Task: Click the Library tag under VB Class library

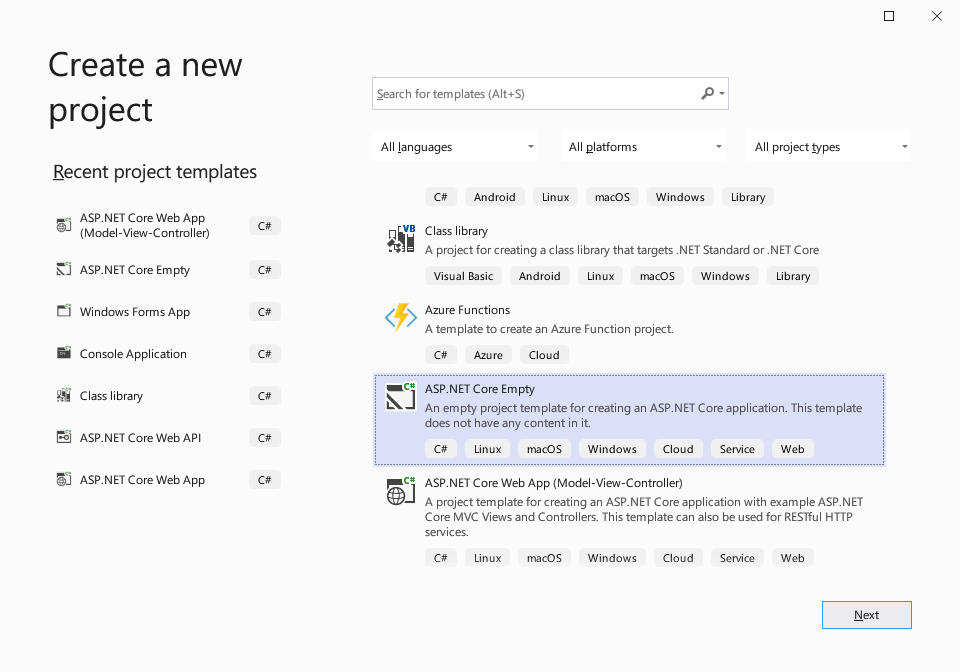Action: point(793,276)
